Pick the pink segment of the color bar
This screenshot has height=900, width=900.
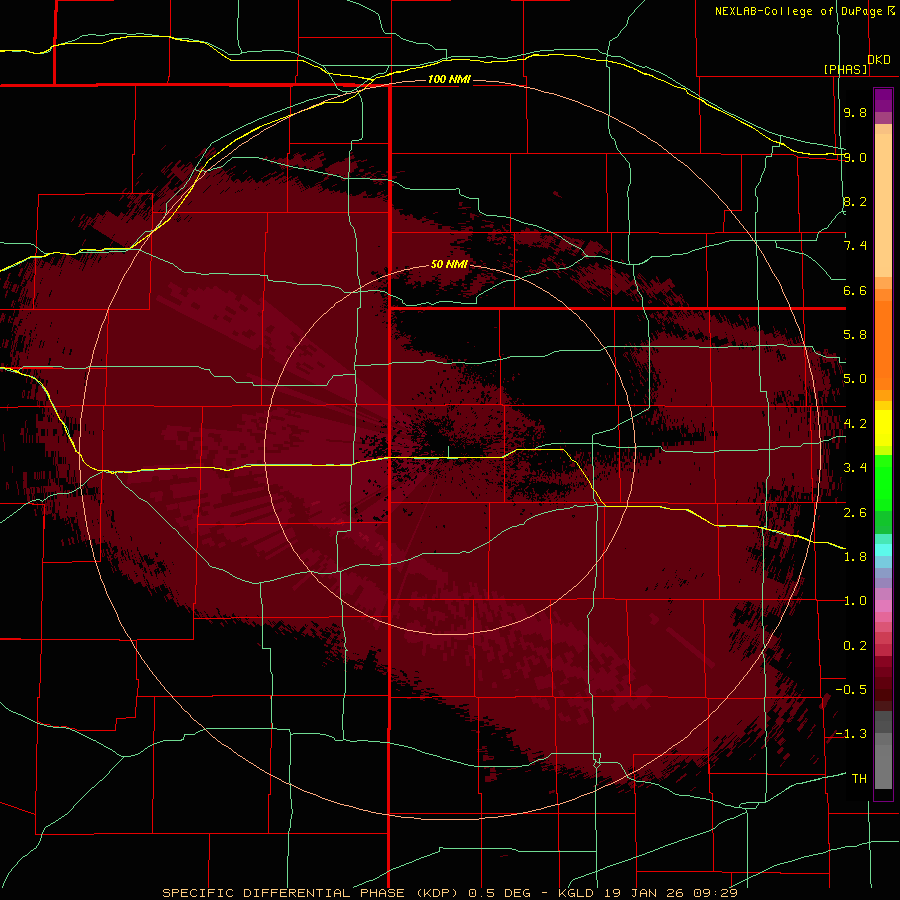[x=883, y=606]
